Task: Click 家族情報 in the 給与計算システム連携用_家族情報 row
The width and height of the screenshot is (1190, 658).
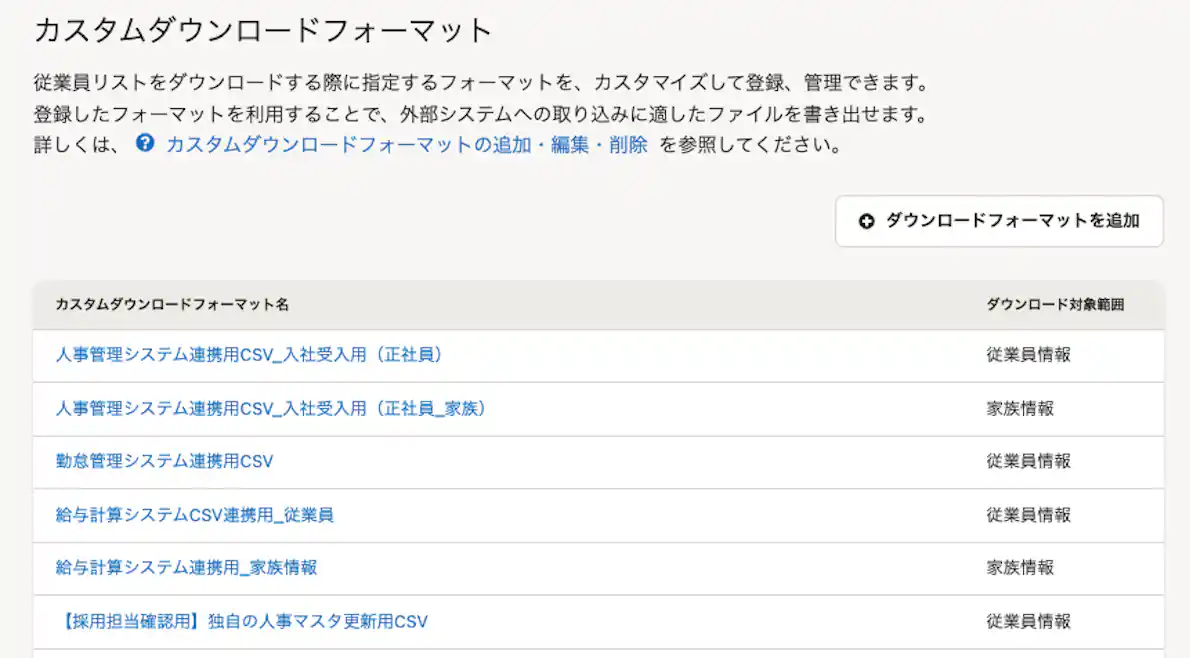Action: 1020,568
